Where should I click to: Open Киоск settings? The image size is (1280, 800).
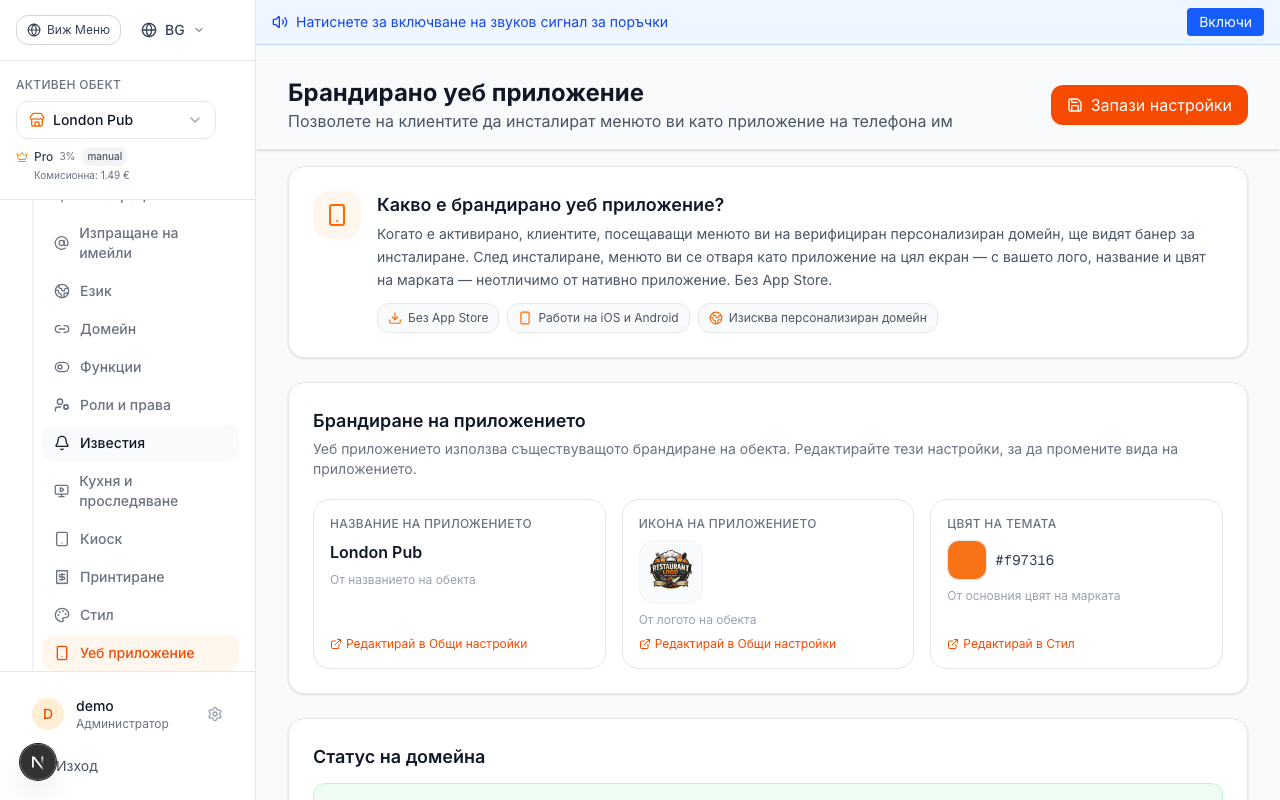tap(140, 539)
